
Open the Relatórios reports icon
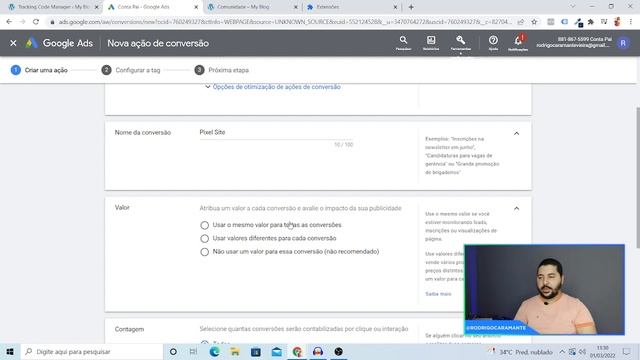pos(431,42)
